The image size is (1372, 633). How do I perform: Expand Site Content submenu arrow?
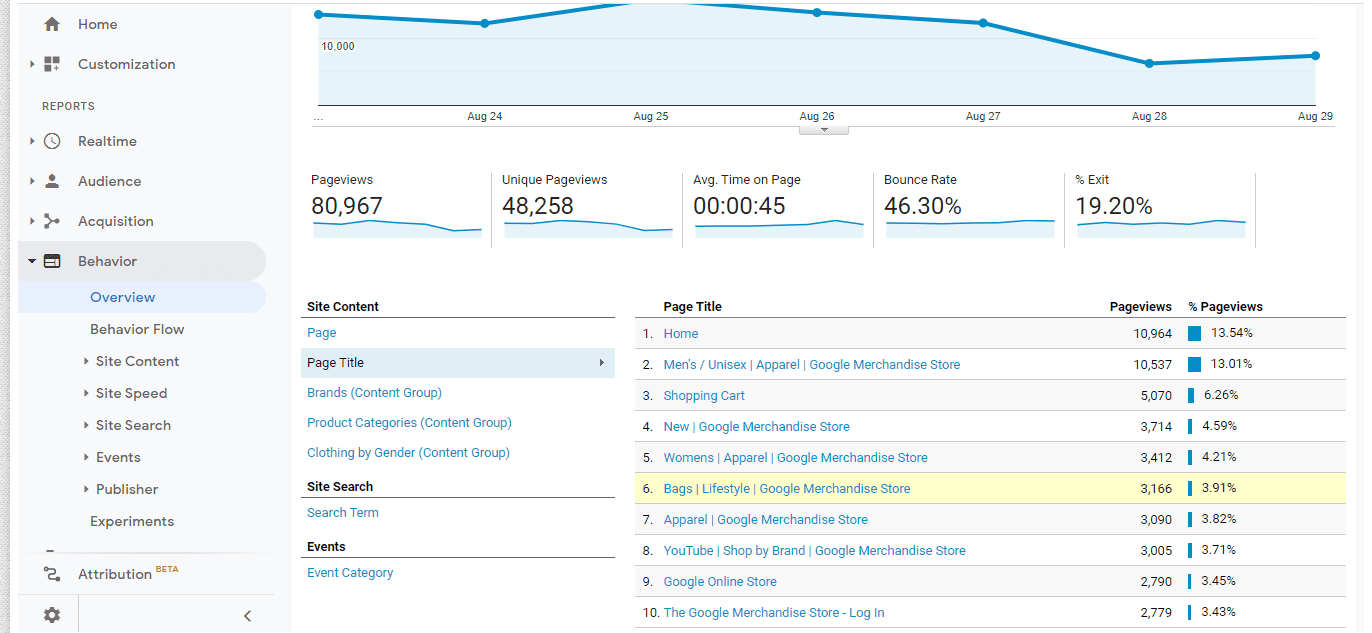[x=86, y=361]
